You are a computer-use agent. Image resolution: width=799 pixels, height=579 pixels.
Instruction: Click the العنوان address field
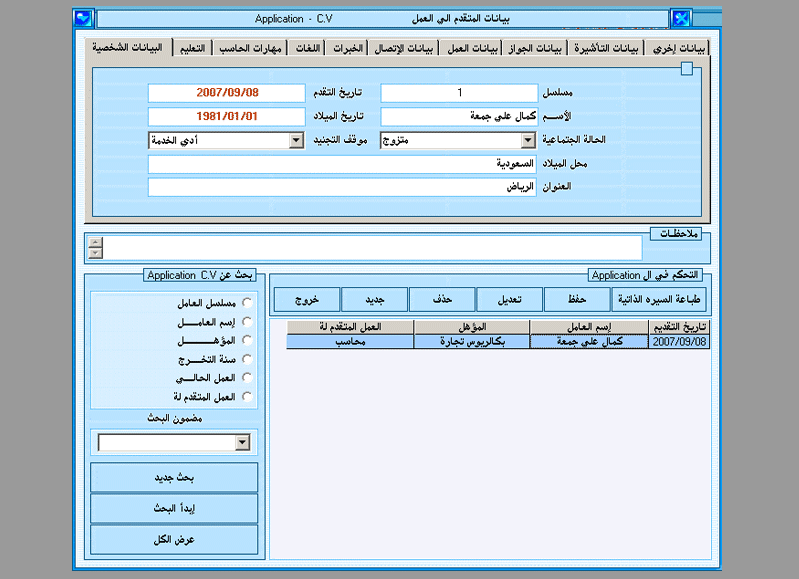click(342, 187)
